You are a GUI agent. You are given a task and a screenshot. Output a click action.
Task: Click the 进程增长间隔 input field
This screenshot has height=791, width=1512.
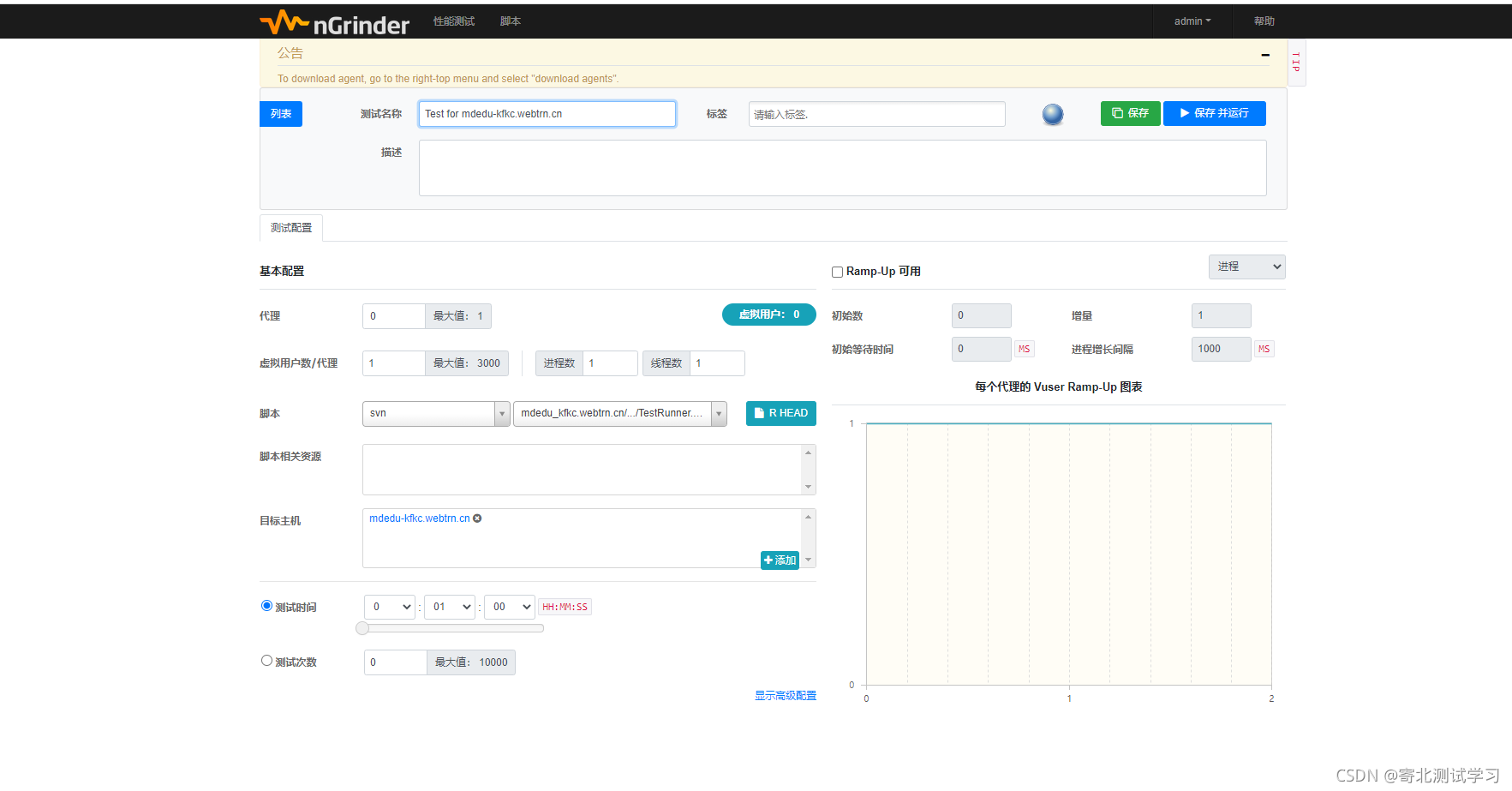pyautogui.click(x=1222, y=349)
